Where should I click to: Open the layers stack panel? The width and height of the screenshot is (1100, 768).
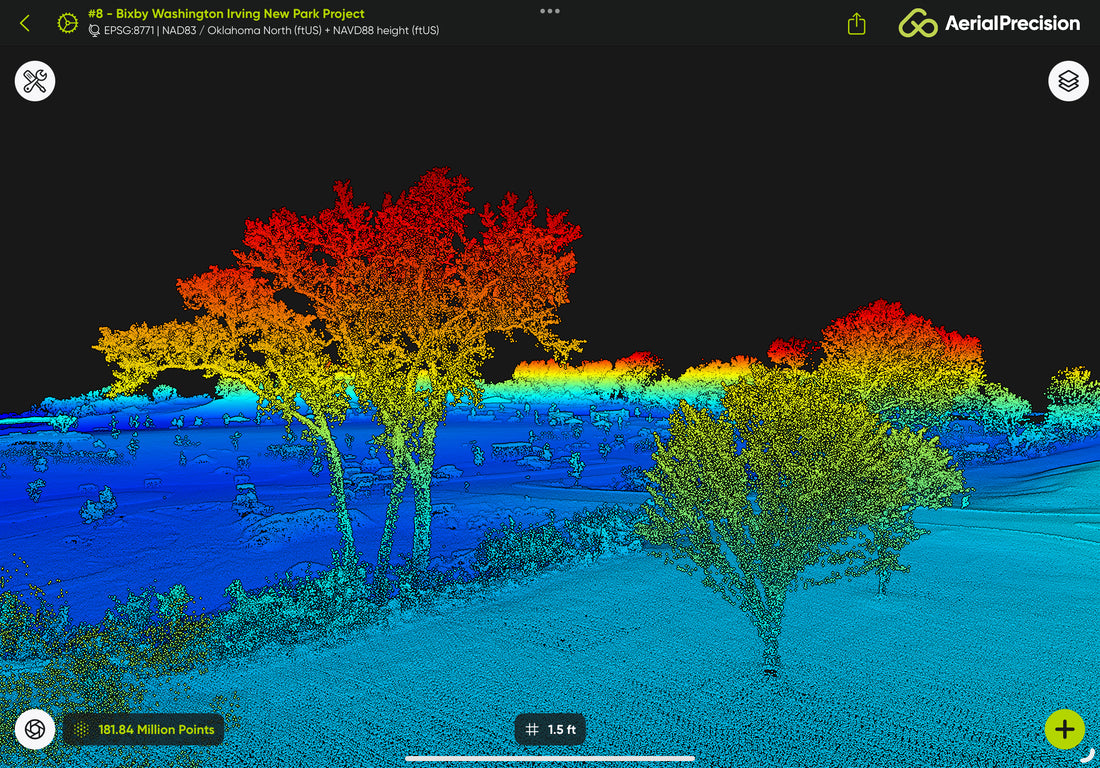pyautogui.click(x=1068, y=81)
